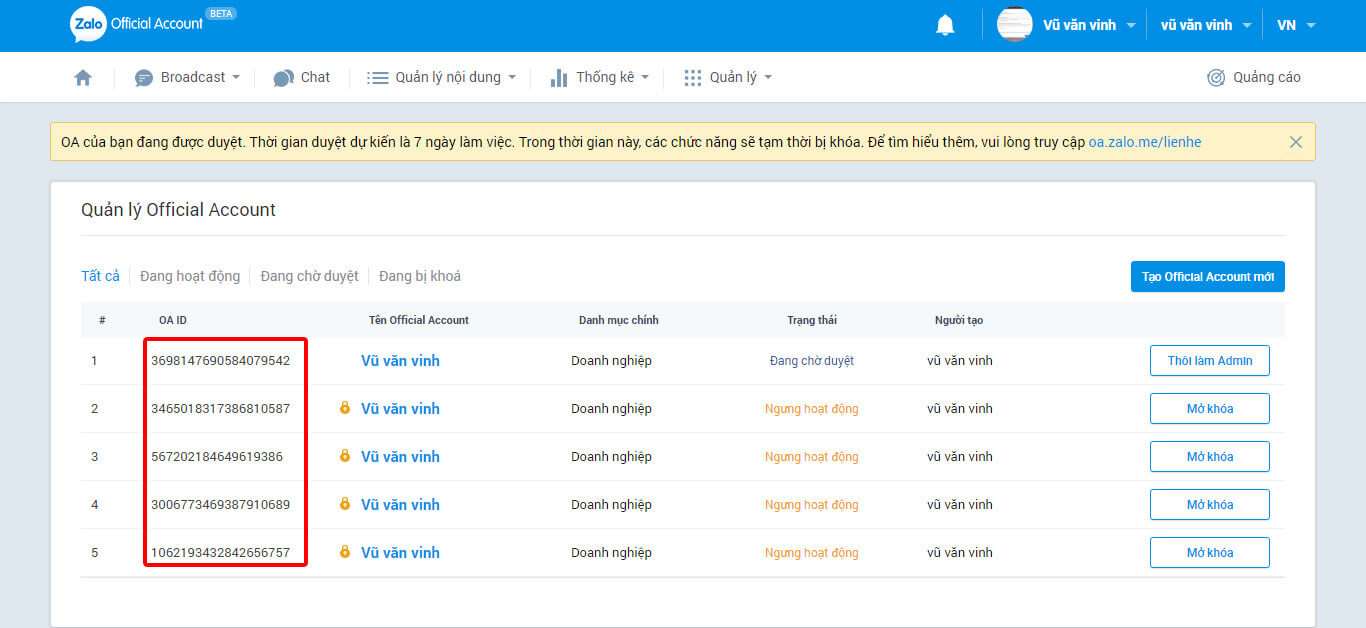
Task: Click lock icon on row 5
Action: click(345, 552)
